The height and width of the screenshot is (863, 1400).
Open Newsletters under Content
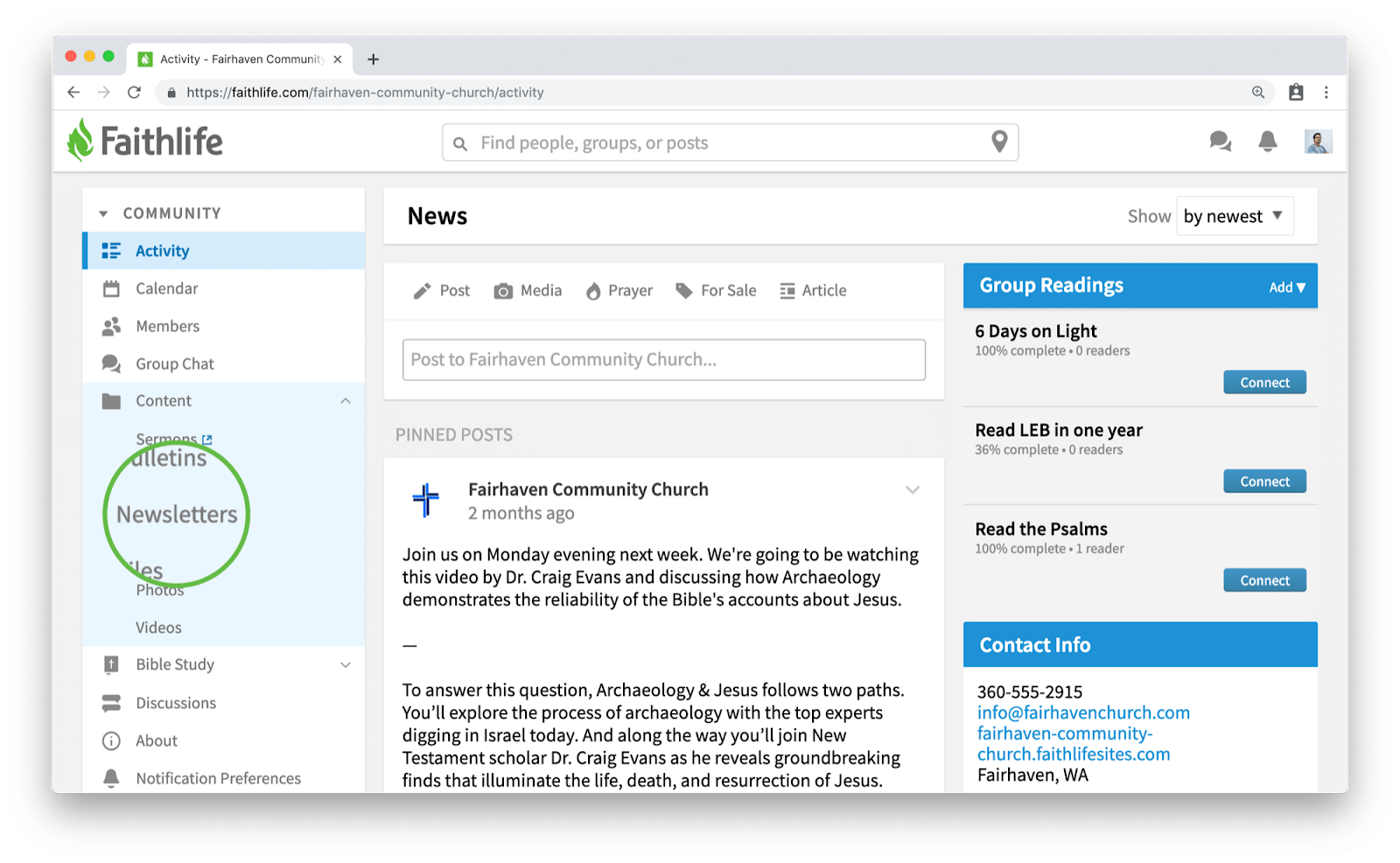(x=177, y=515)
